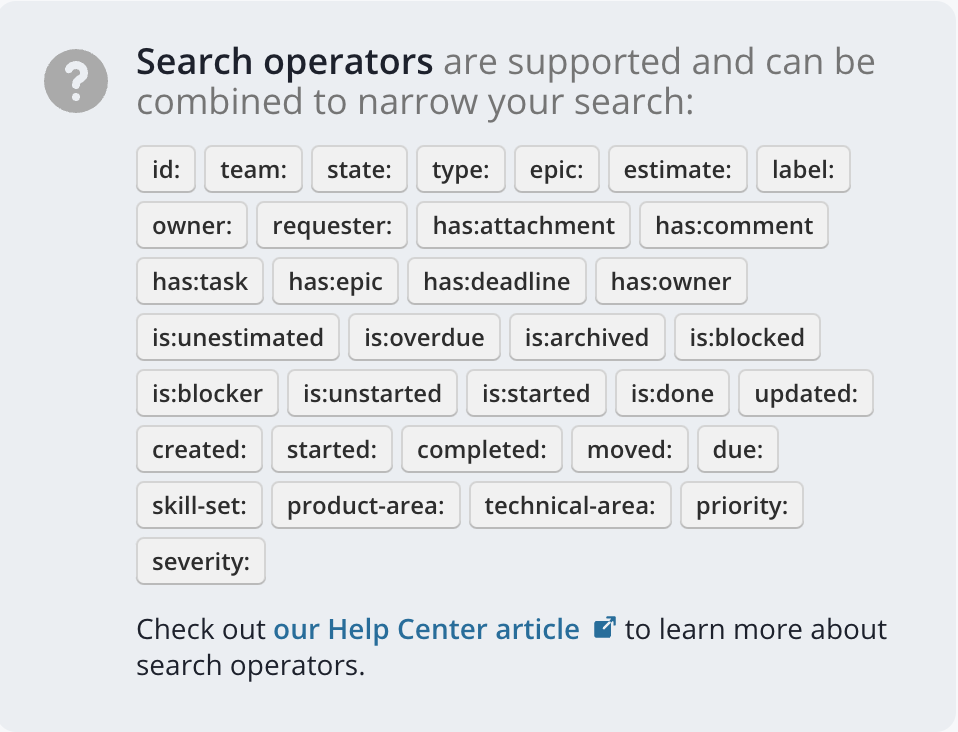
Task: Open the Help Center article link
Action: (426, 629)
